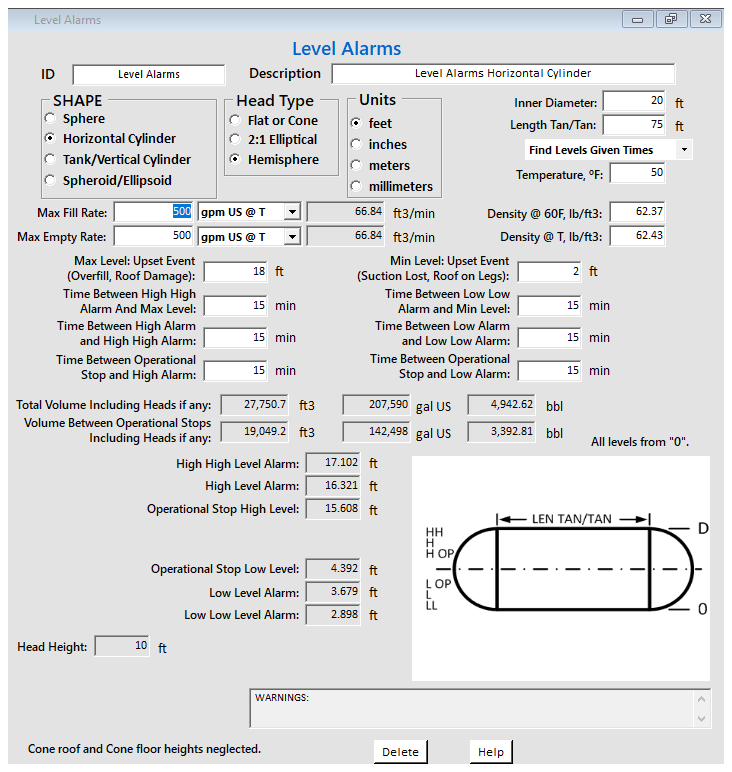
Task: Click the High High Level Alarm value
Action: pos(333,463)
